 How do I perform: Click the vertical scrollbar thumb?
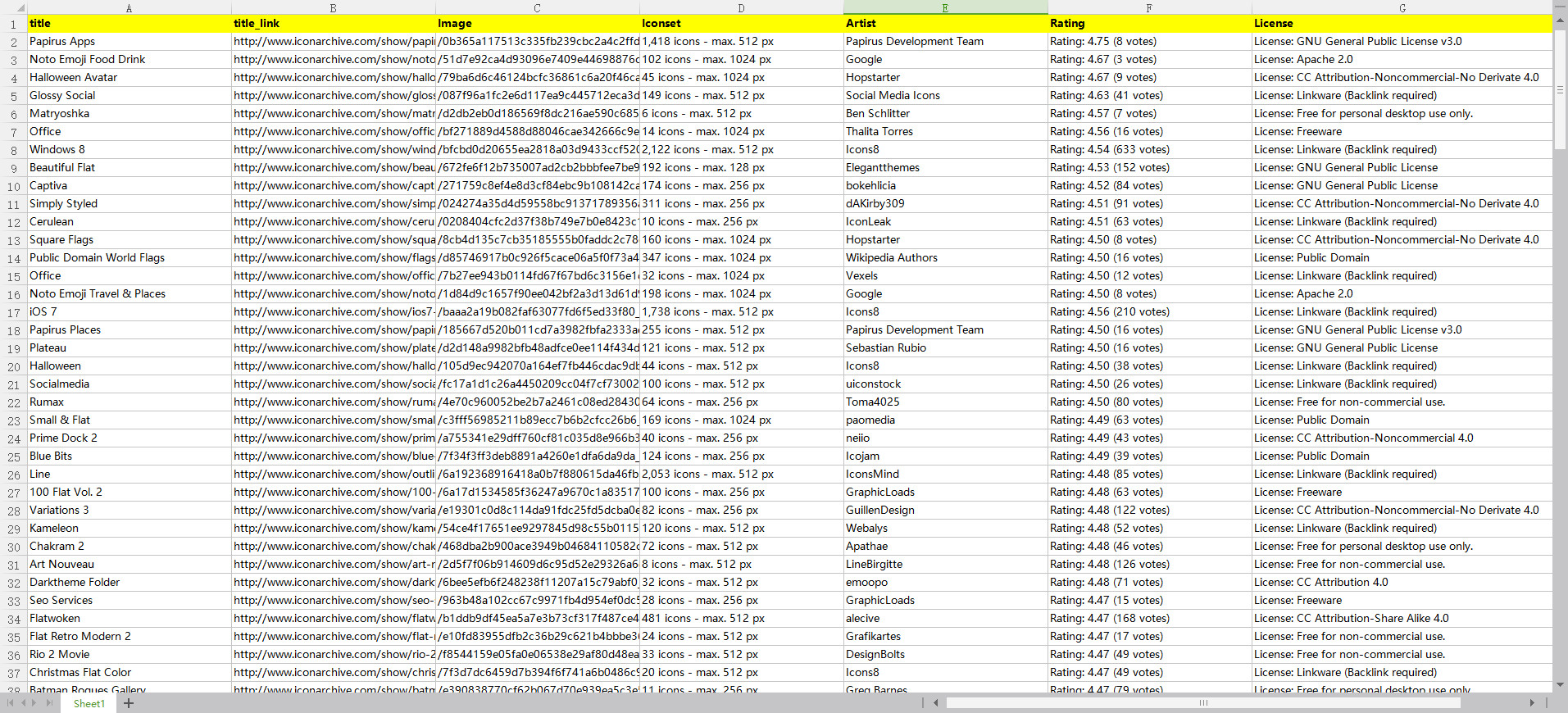point(1560,90)
